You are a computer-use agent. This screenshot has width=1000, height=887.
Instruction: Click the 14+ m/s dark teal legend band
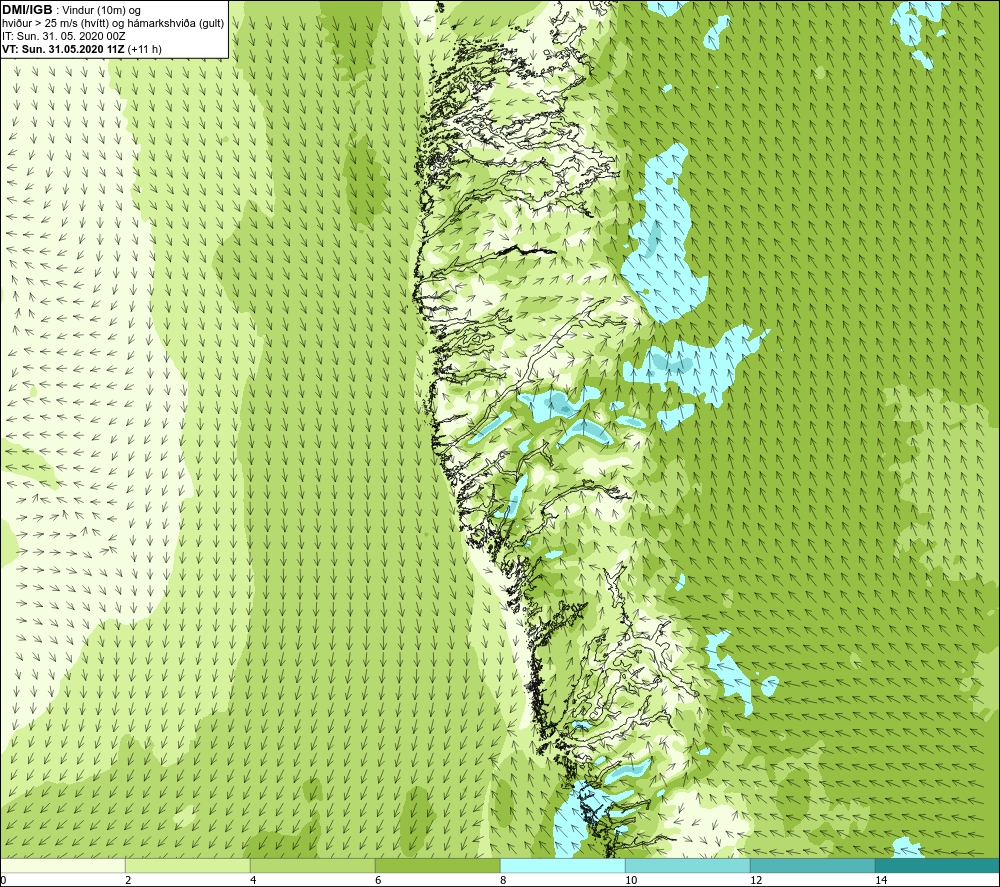coord(937,865)
